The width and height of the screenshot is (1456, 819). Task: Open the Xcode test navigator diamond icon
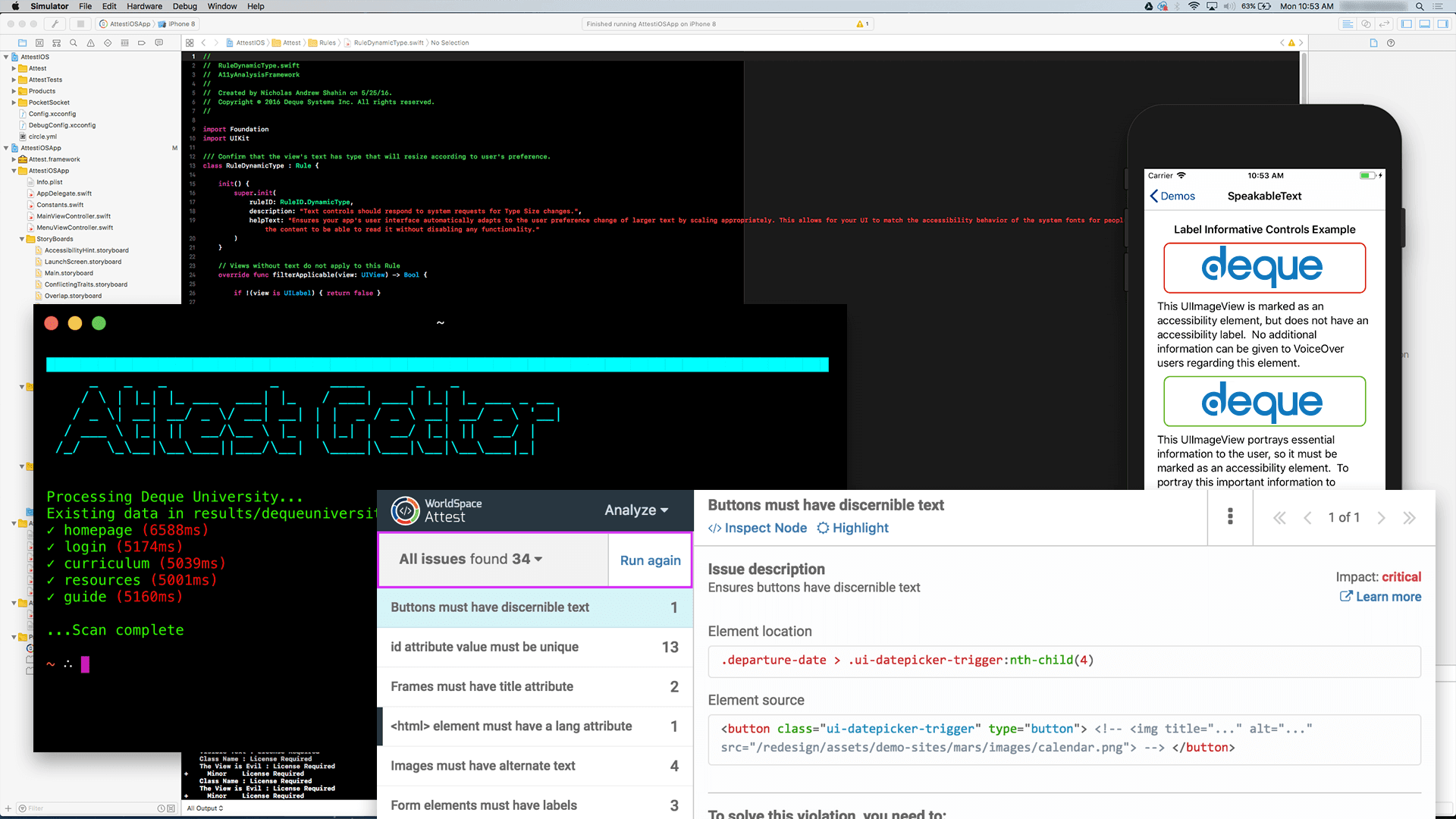(108, 43)
